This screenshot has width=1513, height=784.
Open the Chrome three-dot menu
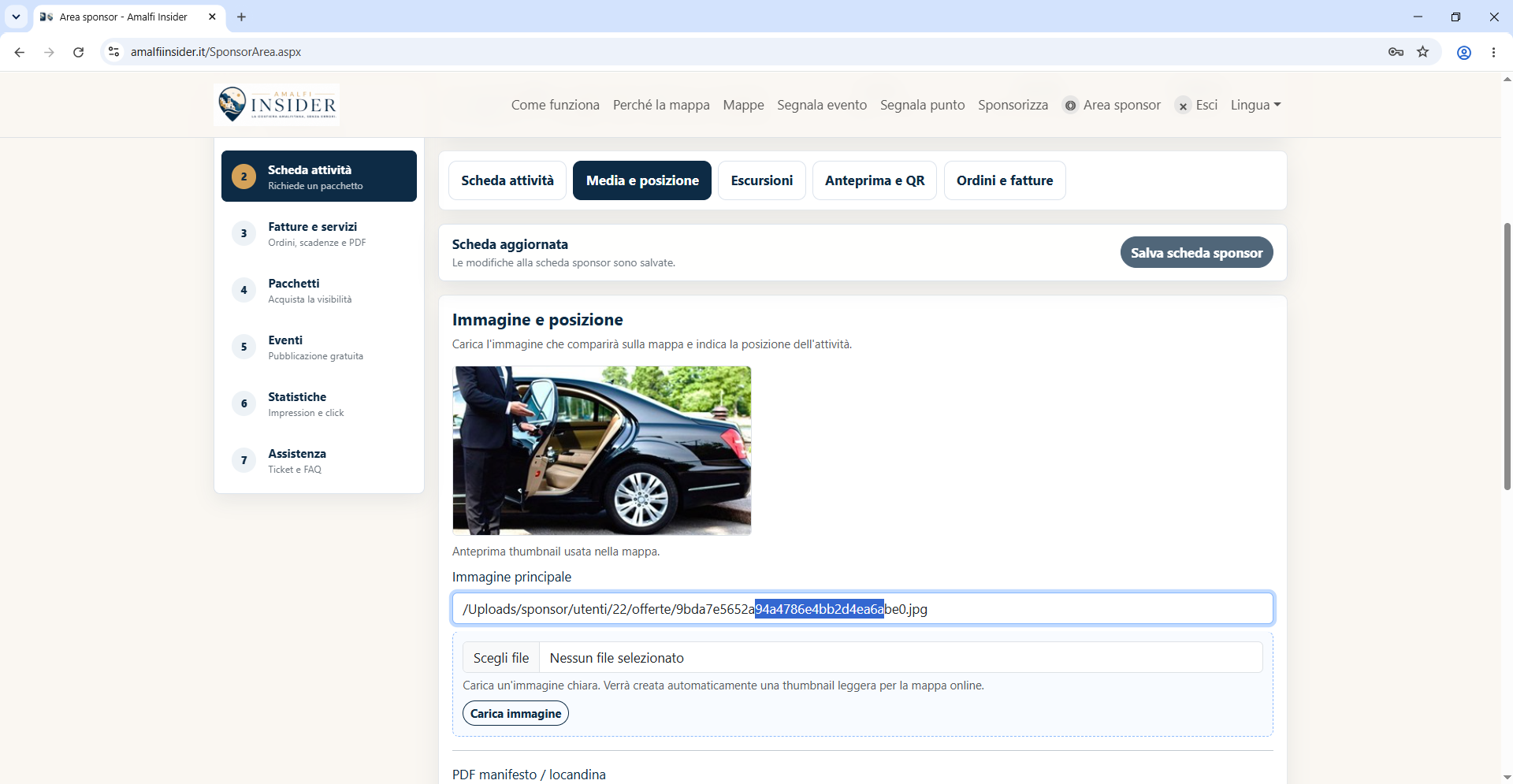(x=1493, y=52)
